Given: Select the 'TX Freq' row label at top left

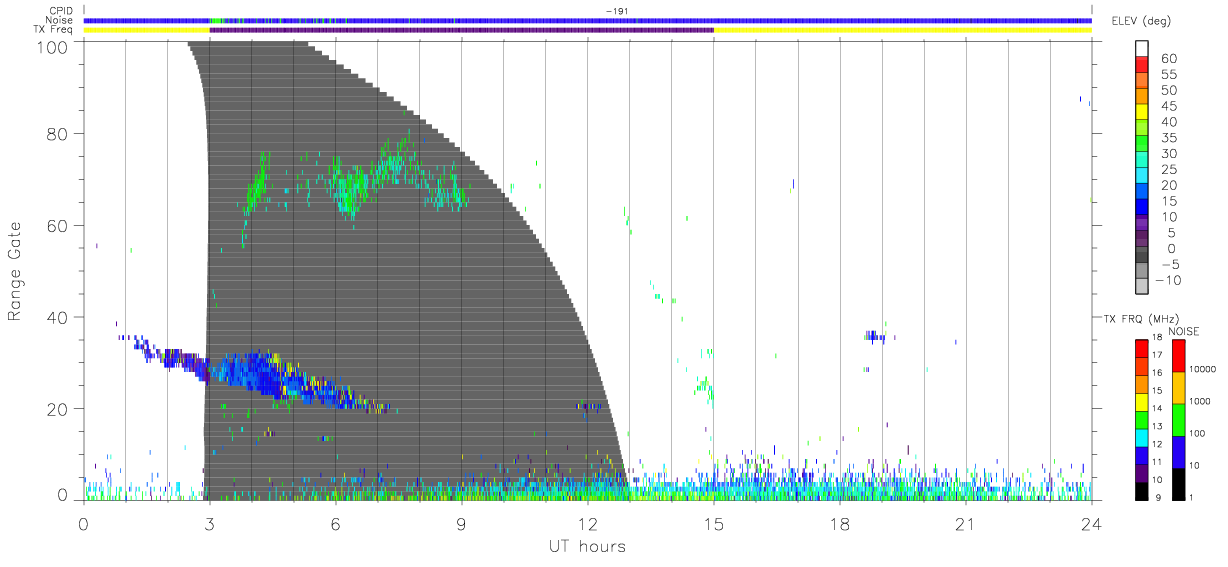Looking at the screenshot, I should click(x=55, y=30).
